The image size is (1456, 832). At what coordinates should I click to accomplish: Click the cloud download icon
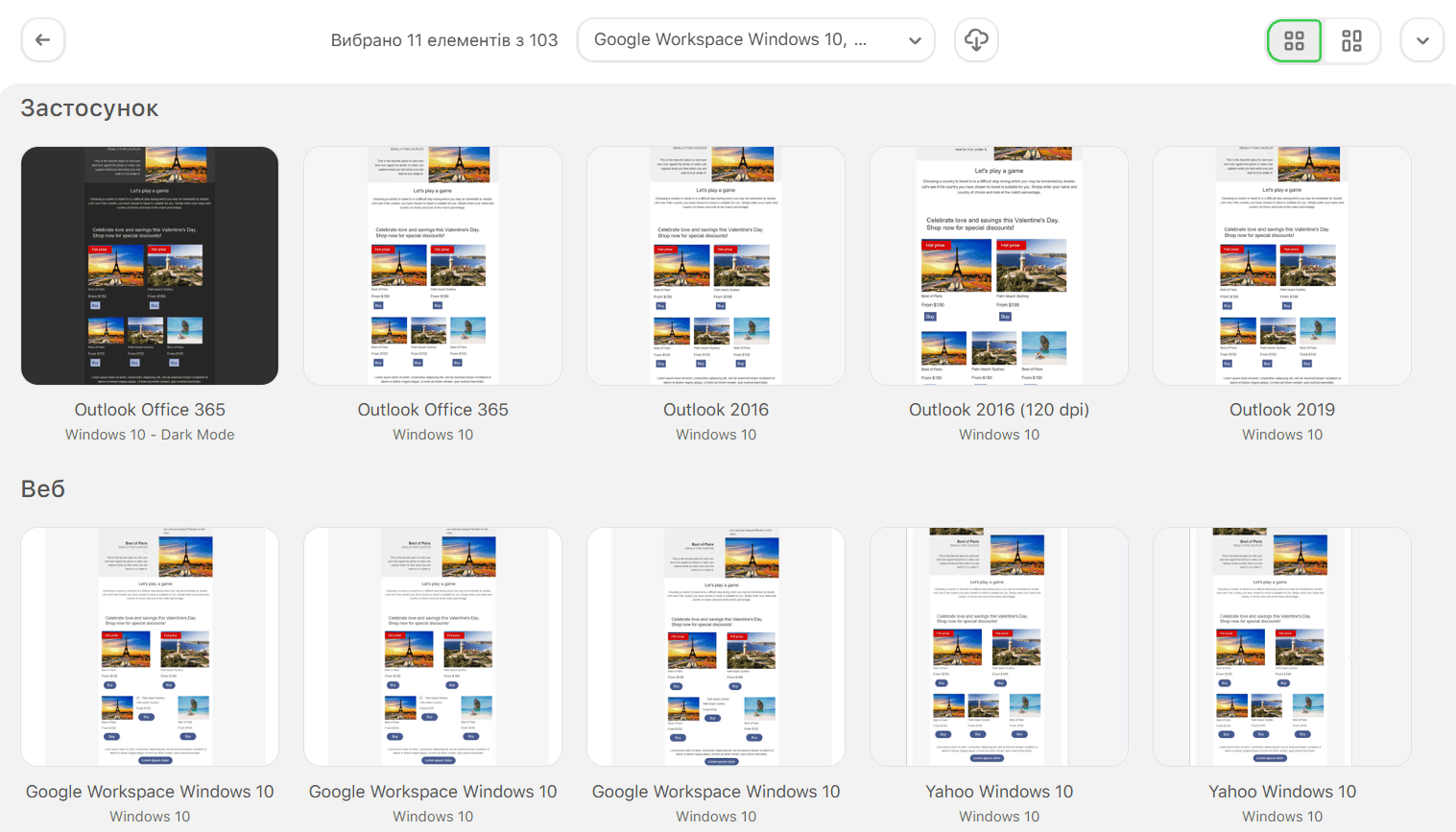(976, 40)
